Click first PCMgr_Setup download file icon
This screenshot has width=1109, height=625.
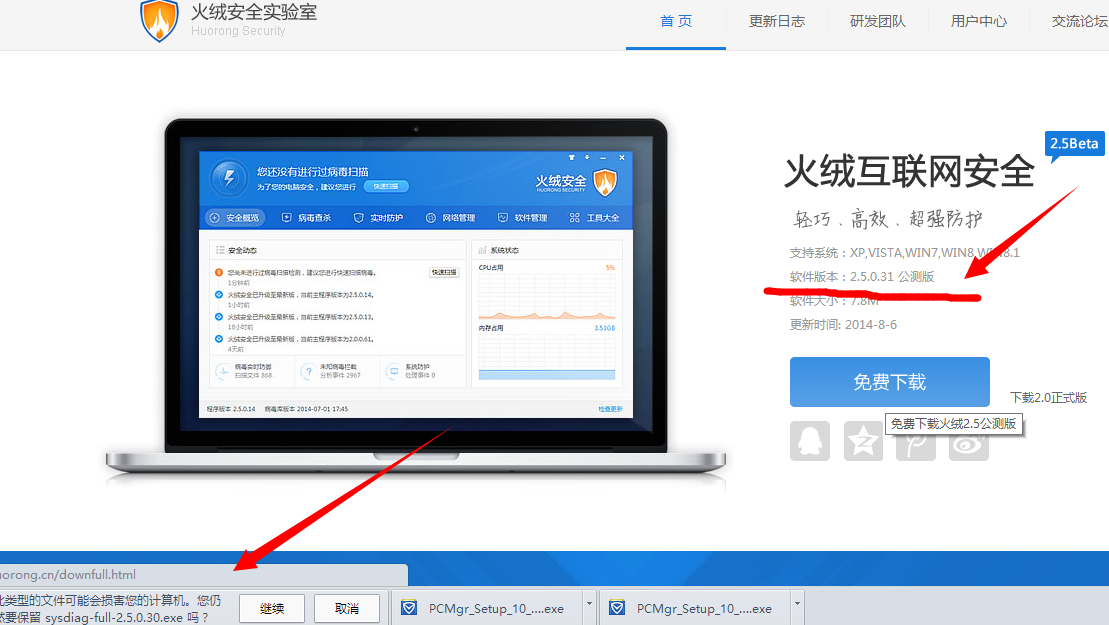pyautogui.click(x=410, y=608)
